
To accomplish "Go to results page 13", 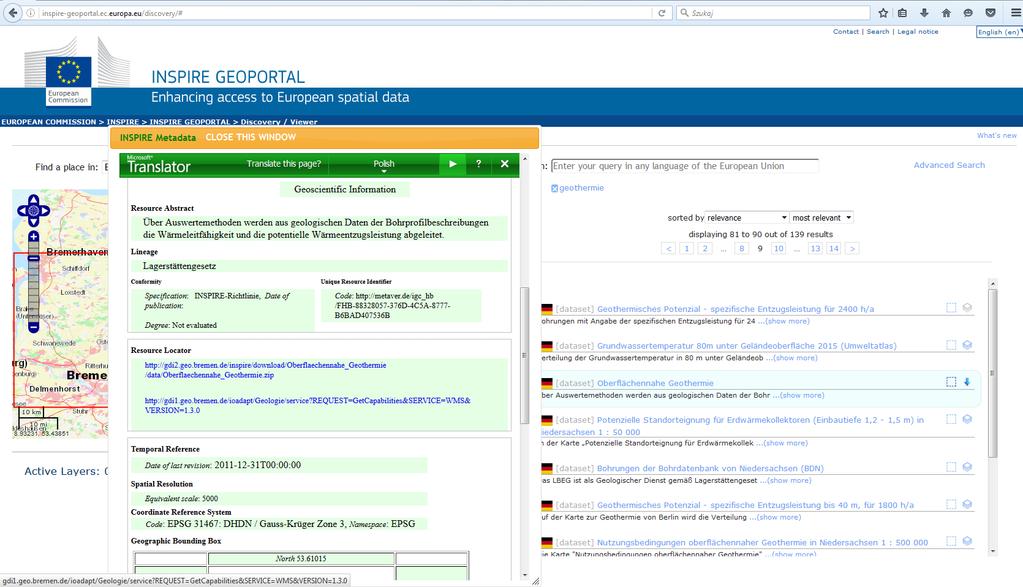I will click(815, 248).
